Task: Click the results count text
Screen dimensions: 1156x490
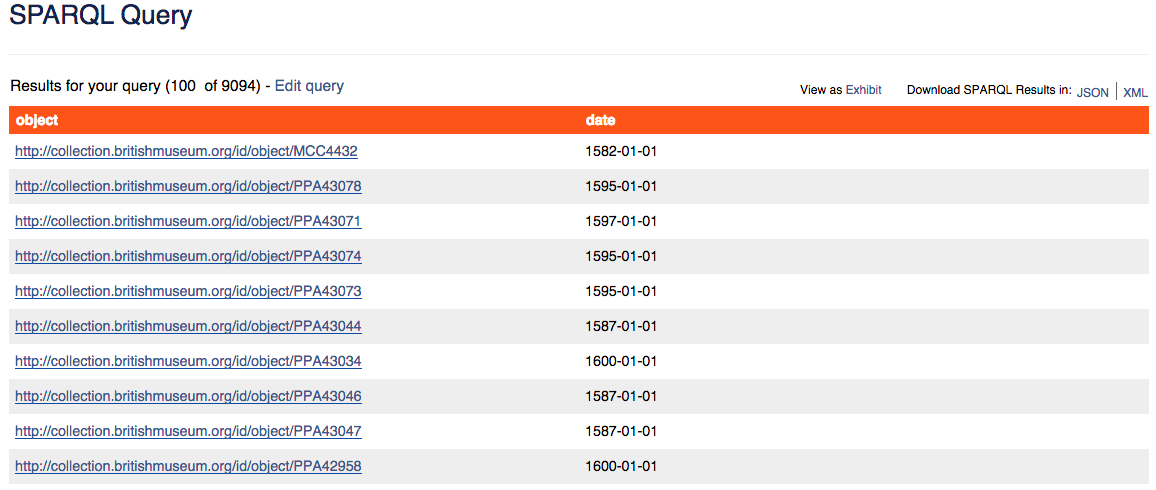Action: point(135,87)
